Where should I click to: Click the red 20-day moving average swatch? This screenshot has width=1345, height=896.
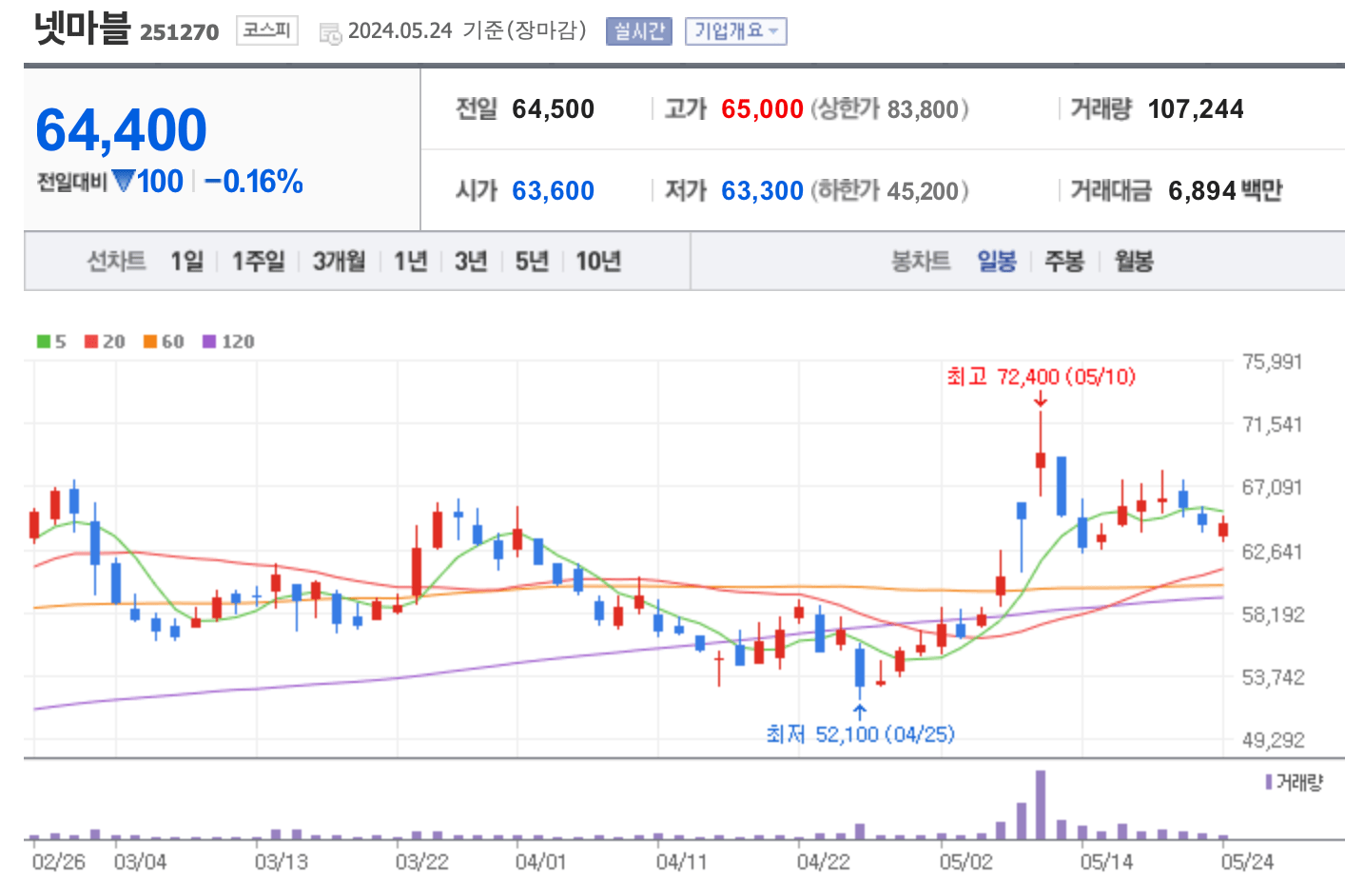91,341
